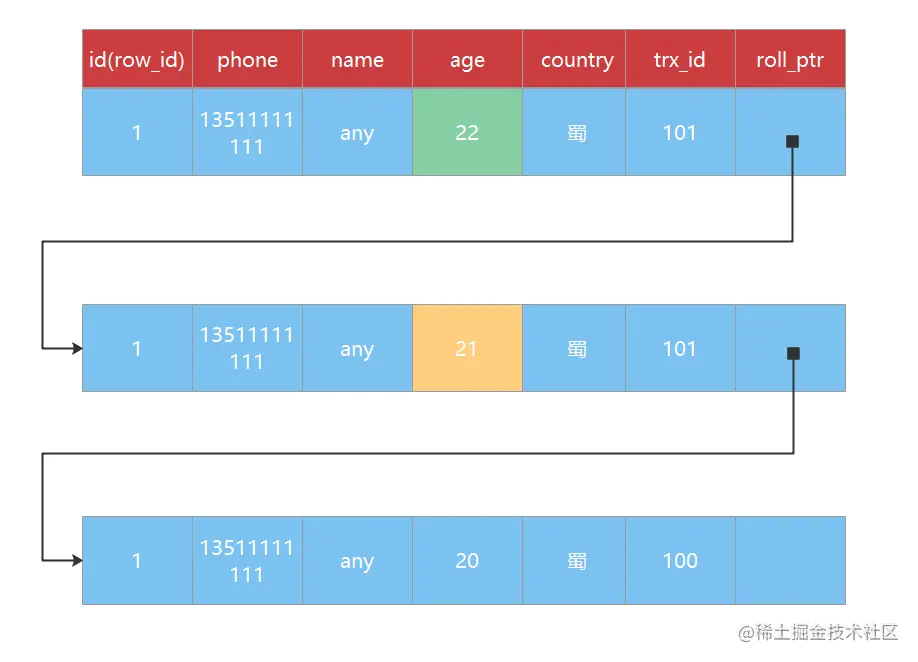918x662 pixels.
Task: Click the empty roll_ptr cell in last row
Action: pos(790,560)
